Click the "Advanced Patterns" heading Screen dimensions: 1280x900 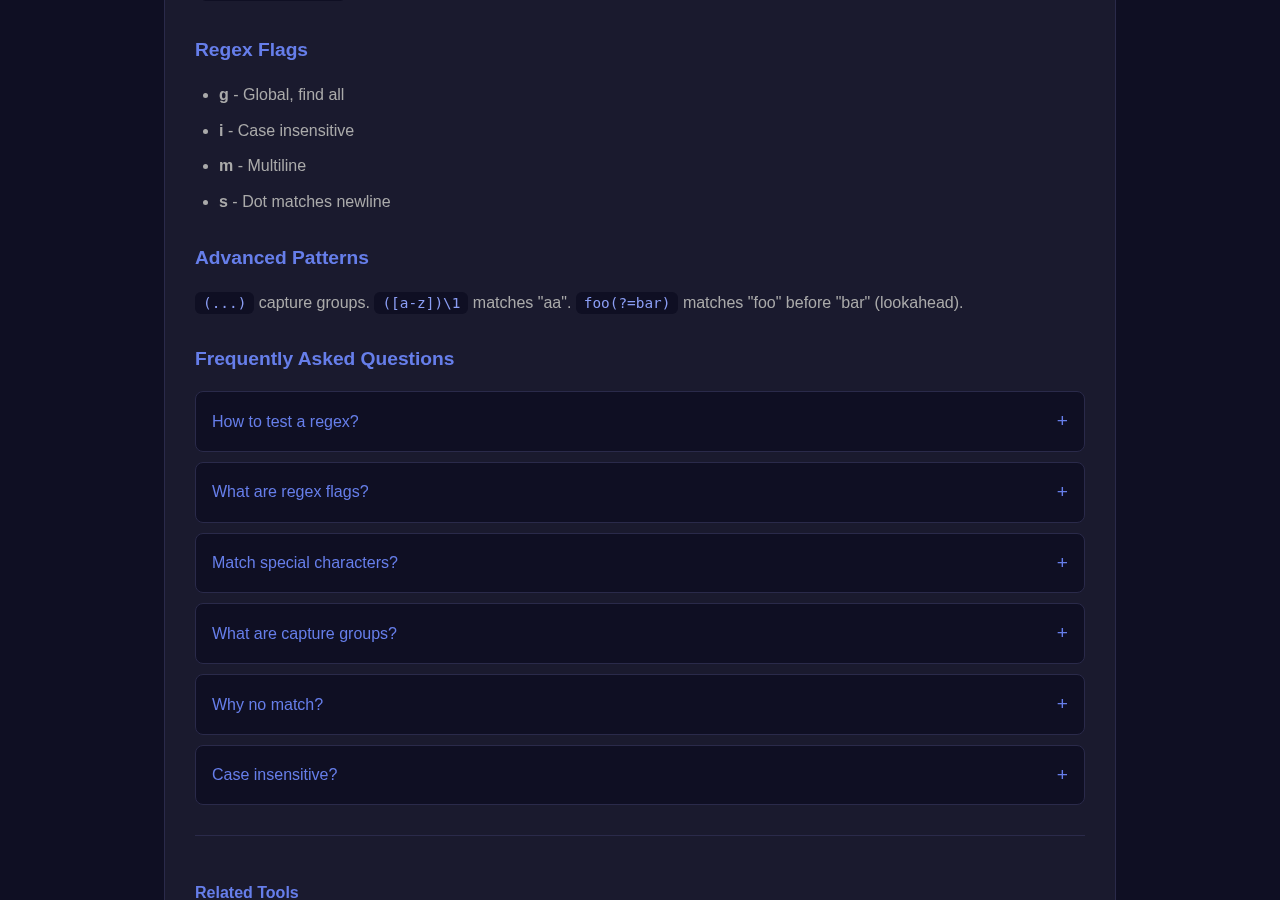click(282, 258)
